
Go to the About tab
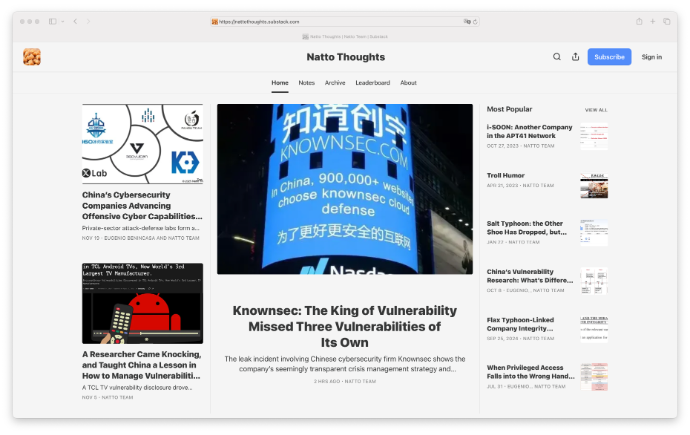click(408, 83)
